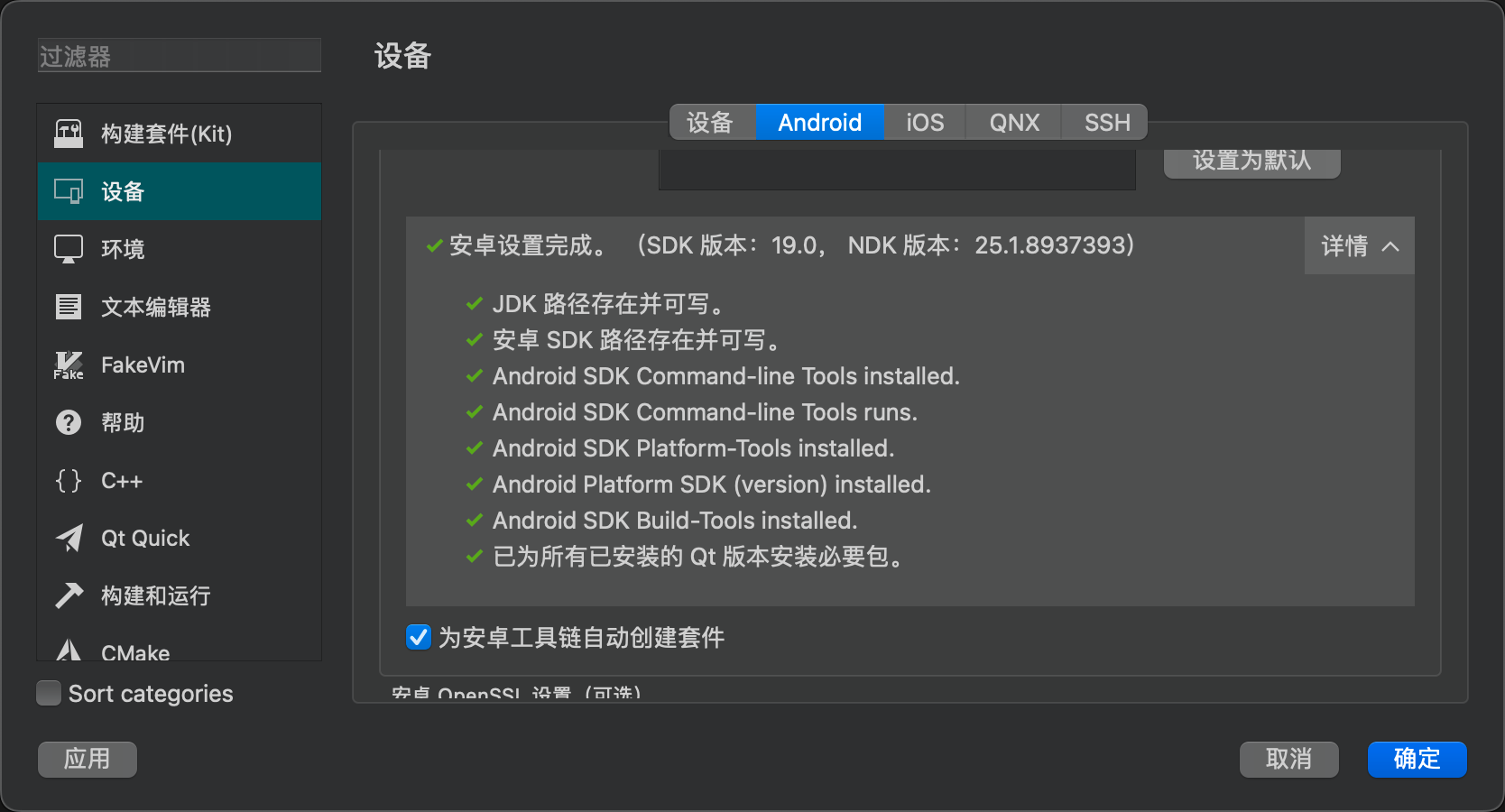Image resolution: width=1505 pixels, height=812 pixels.
Task: Enable the Sort categories checkbox
Action: [x=49, y=693]
